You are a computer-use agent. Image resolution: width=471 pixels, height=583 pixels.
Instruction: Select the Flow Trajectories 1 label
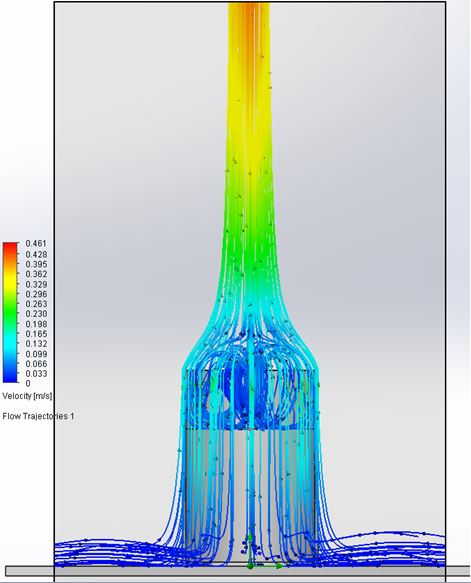(x=38, y=416)
